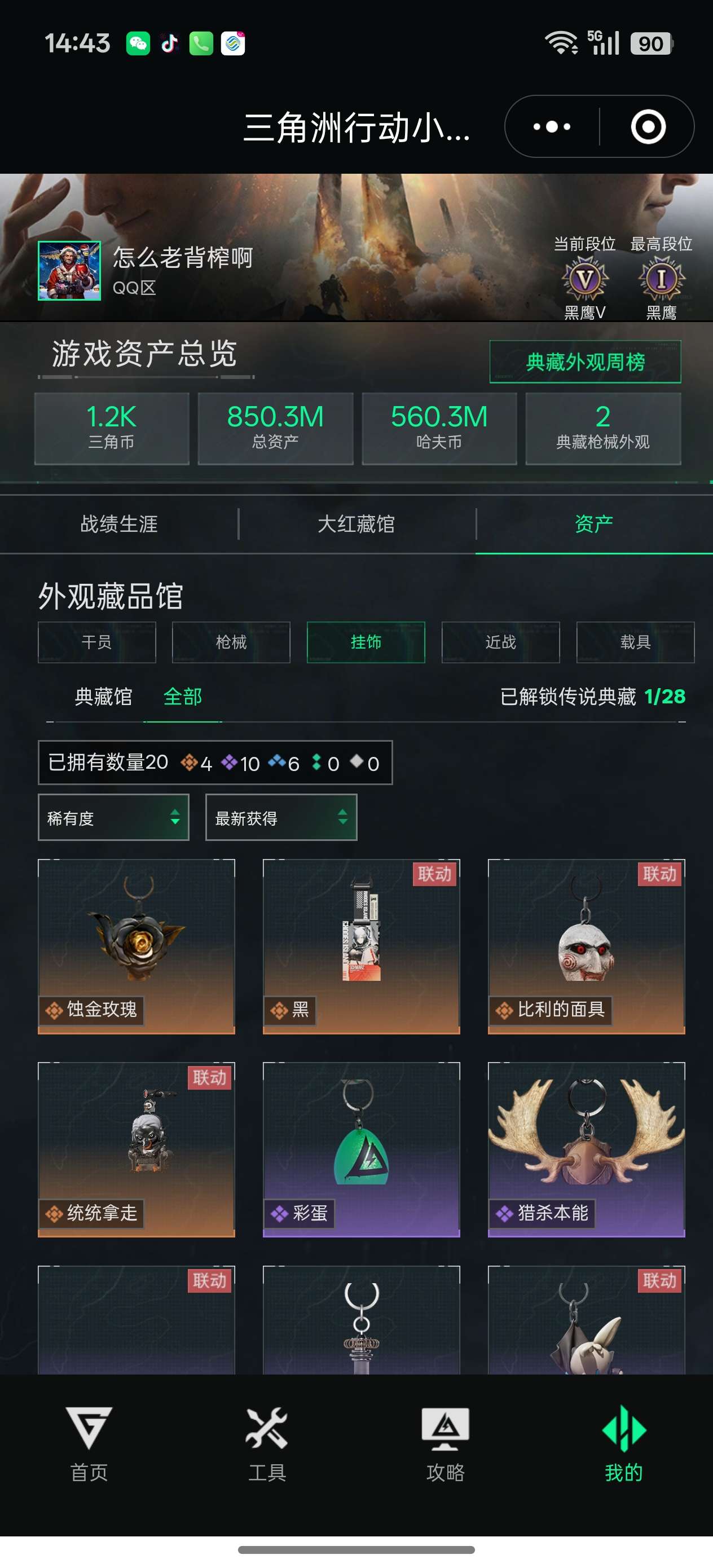Select the 载具 category filter
Screen dimensions: 713x1568
635,642
